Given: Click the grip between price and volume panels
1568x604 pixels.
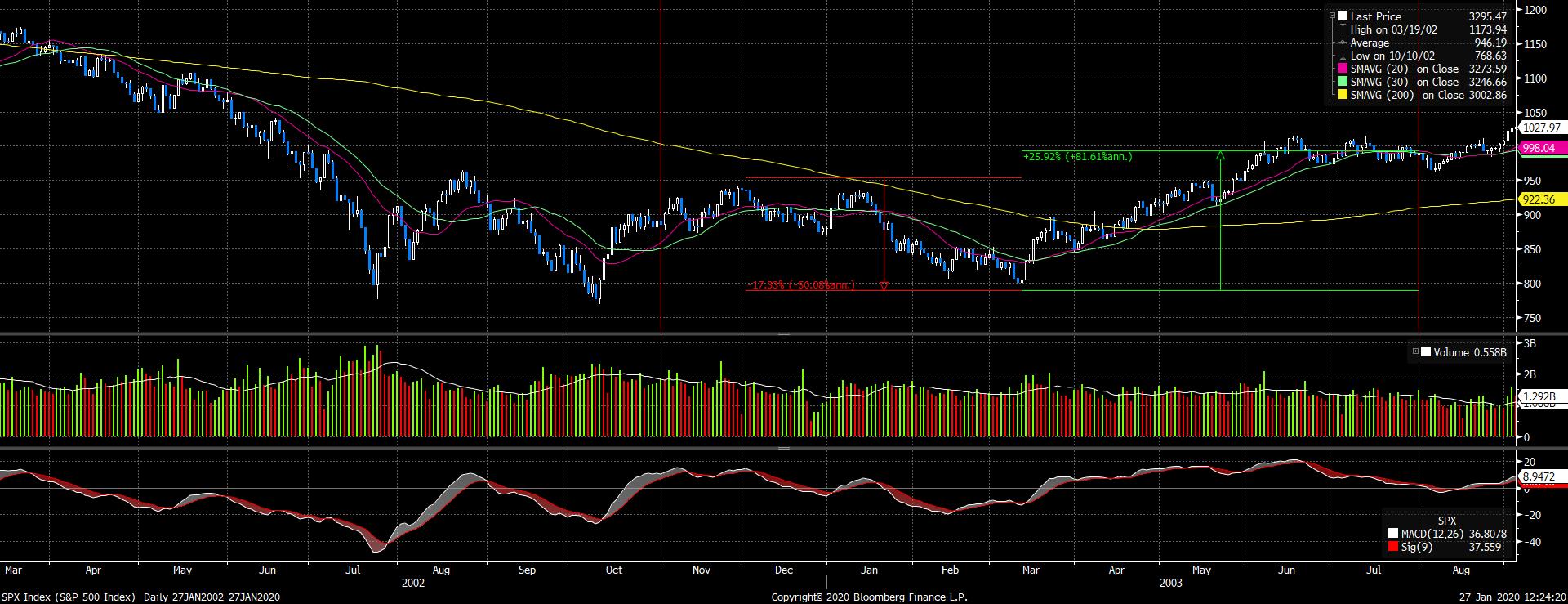Looking at the screenshot, I should 783,334.
